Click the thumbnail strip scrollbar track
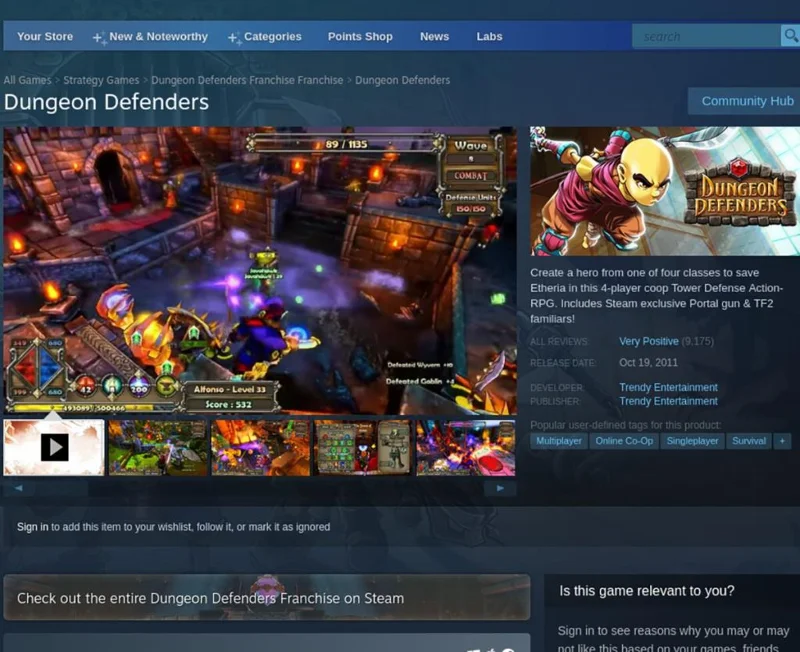Image resolution: width=800 pixels, height=652 pixels. (x=259, y=488)
